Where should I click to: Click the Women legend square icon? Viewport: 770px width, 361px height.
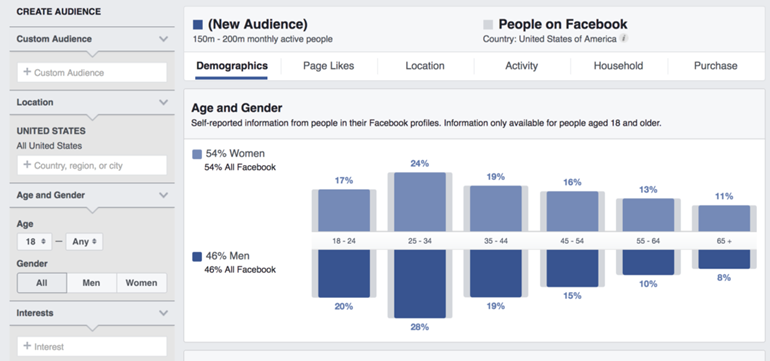pos(197,154)
